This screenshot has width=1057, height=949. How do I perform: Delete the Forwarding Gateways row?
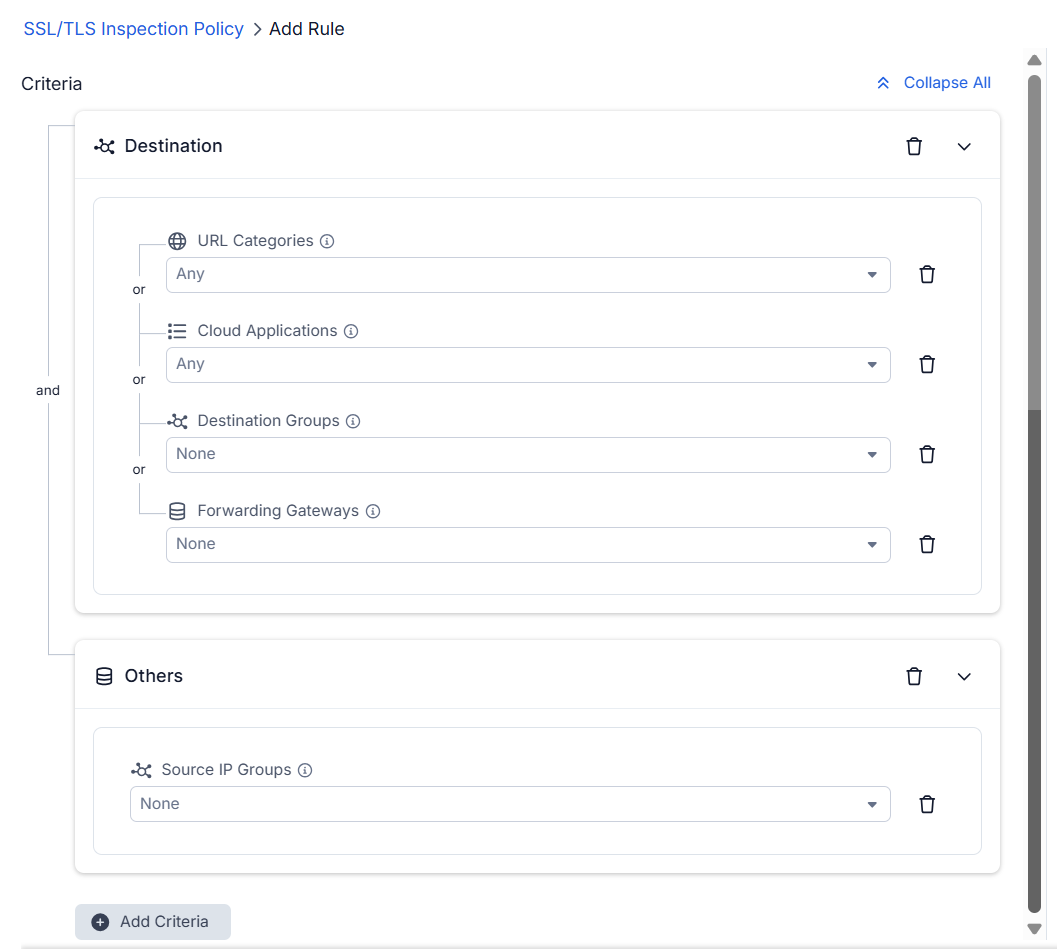point(927,545)
